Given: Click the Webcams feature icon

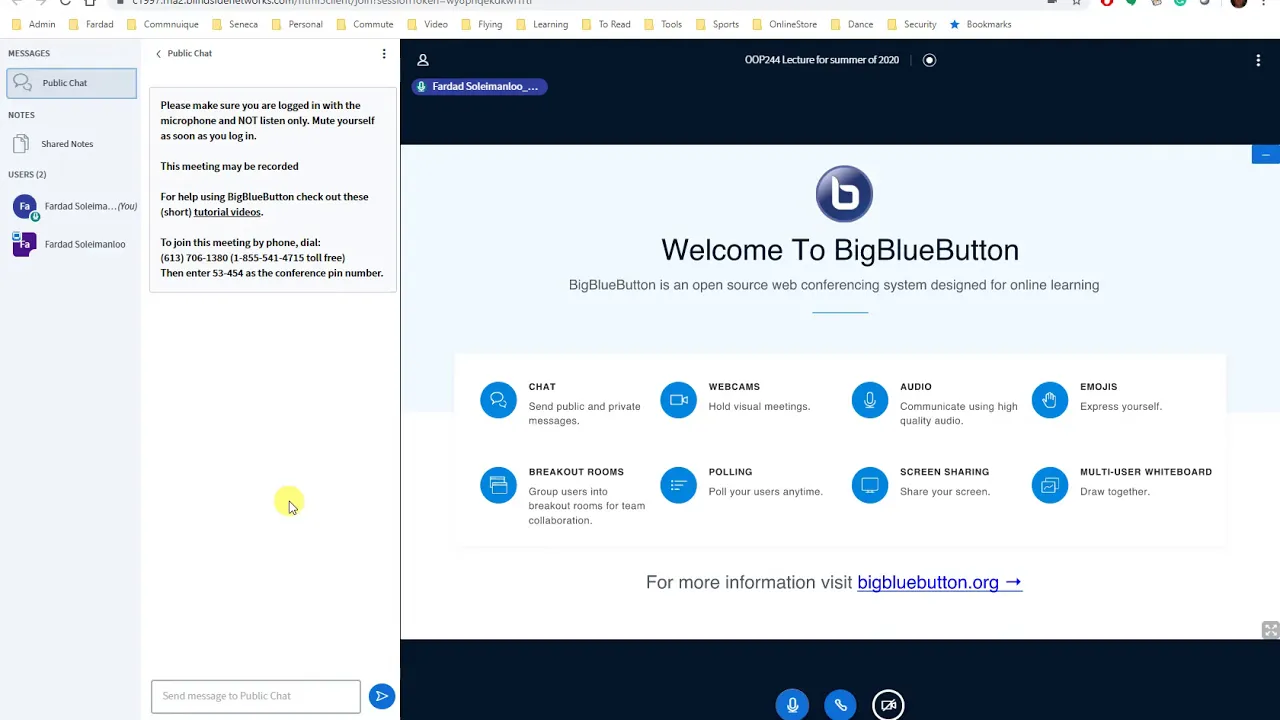Looking at the screenshot, I should (x=678, y=400).
